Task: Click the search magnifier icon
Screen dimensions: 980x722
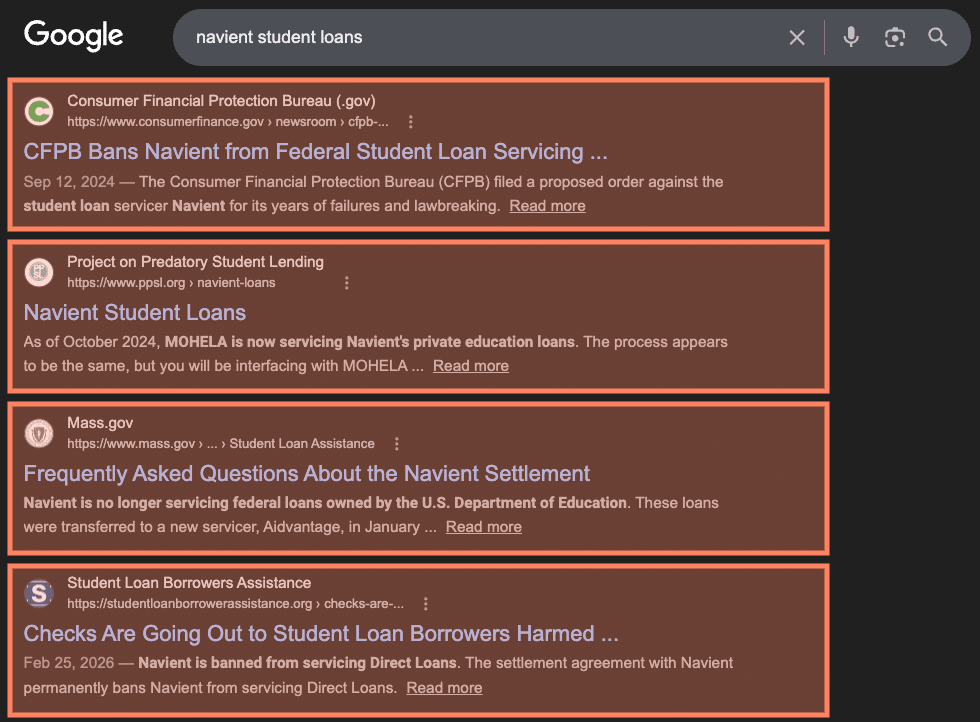Action: point(937,37)
